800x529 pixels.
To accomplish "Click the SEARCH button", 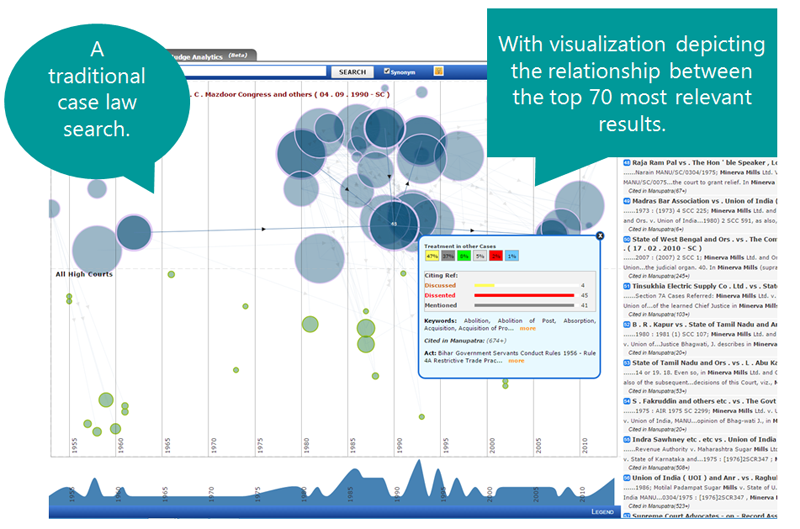I will pyautogui.click(x=353, y=72).
